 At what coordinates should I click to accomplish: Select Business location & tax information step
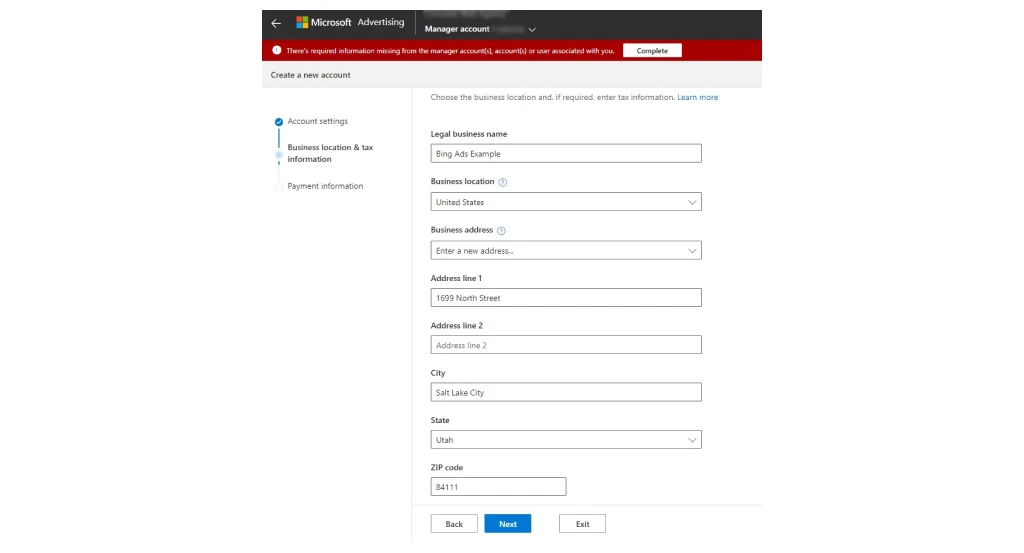330,153
